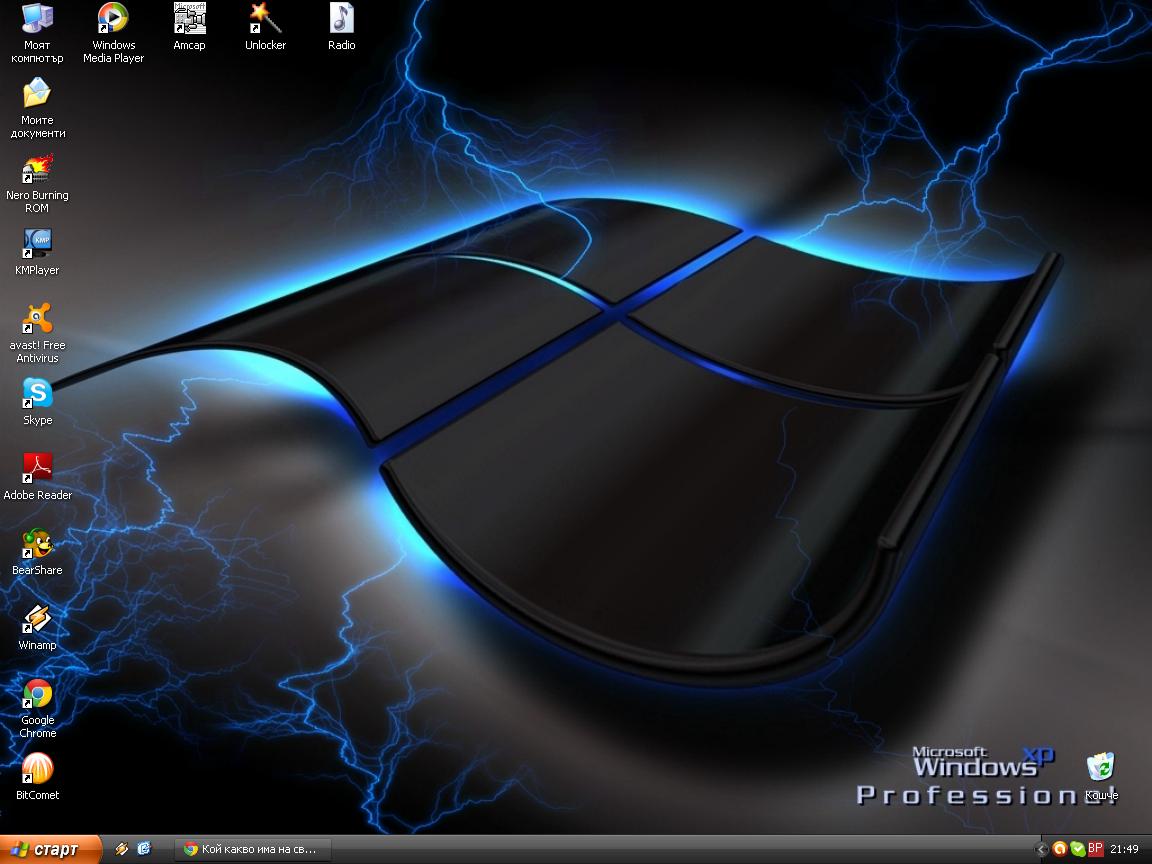
Task: Select the Amcap desktop icon
Action: click(189, 19)
